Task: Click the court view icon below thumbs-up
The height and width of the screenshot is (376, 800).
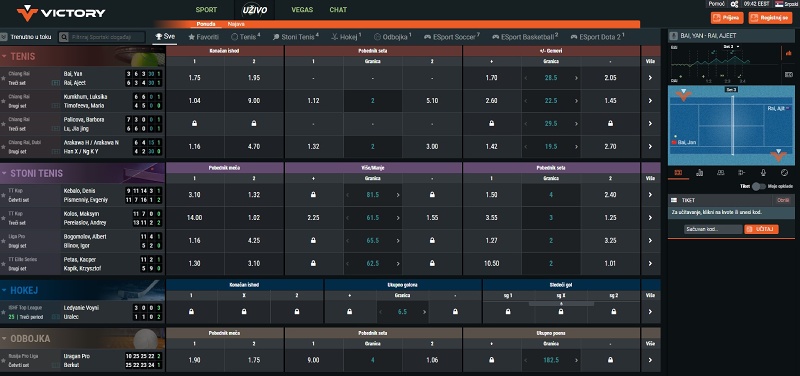Action: 788,74
